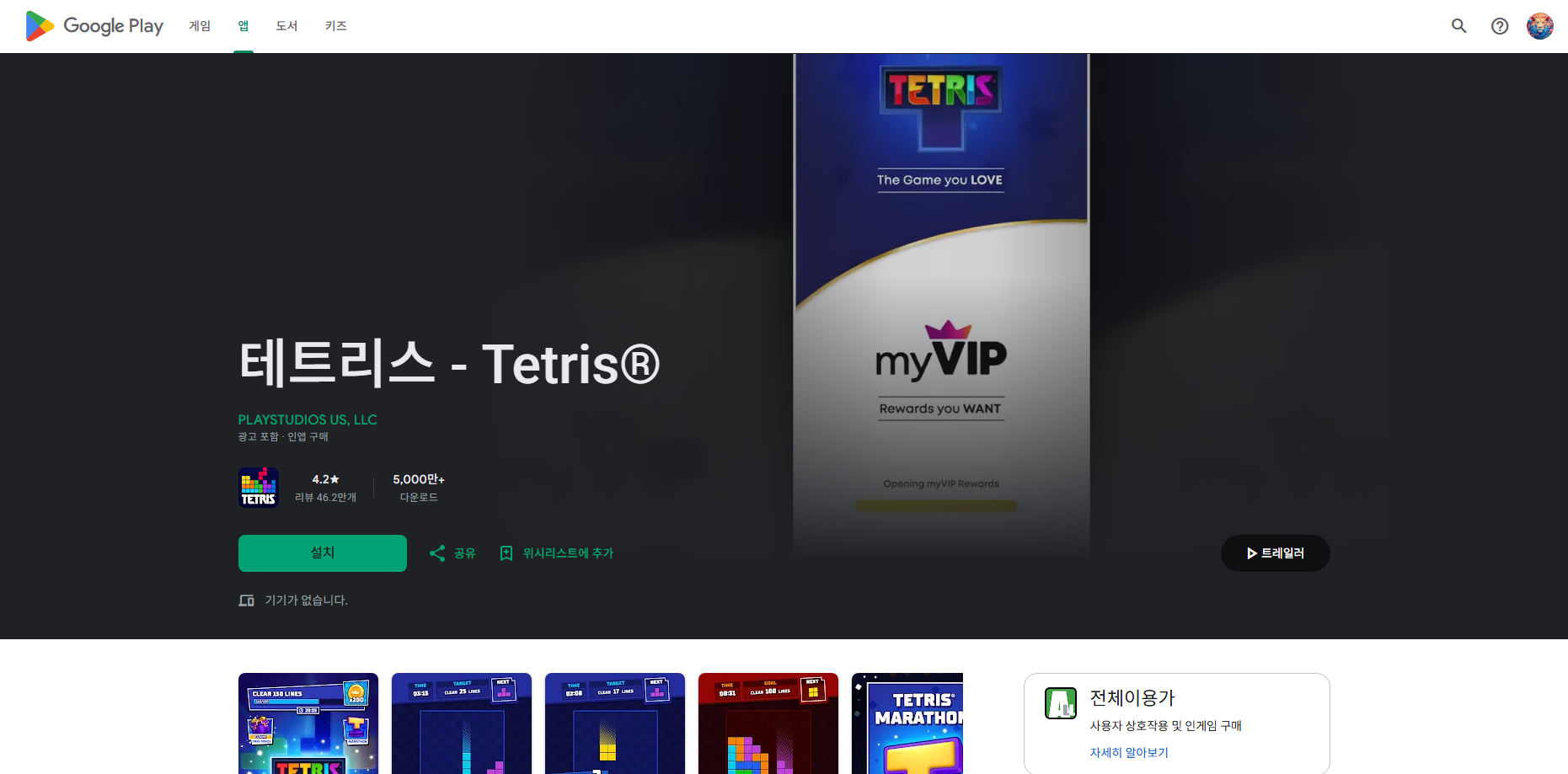Switch to the 게임 tab
The image size is (1568, 774).
(200, 26)
